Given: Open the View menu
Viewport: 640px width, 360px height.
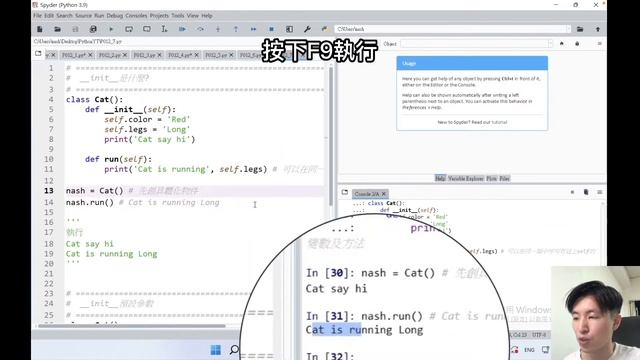Looking at the screenshot, I should 193,16.
